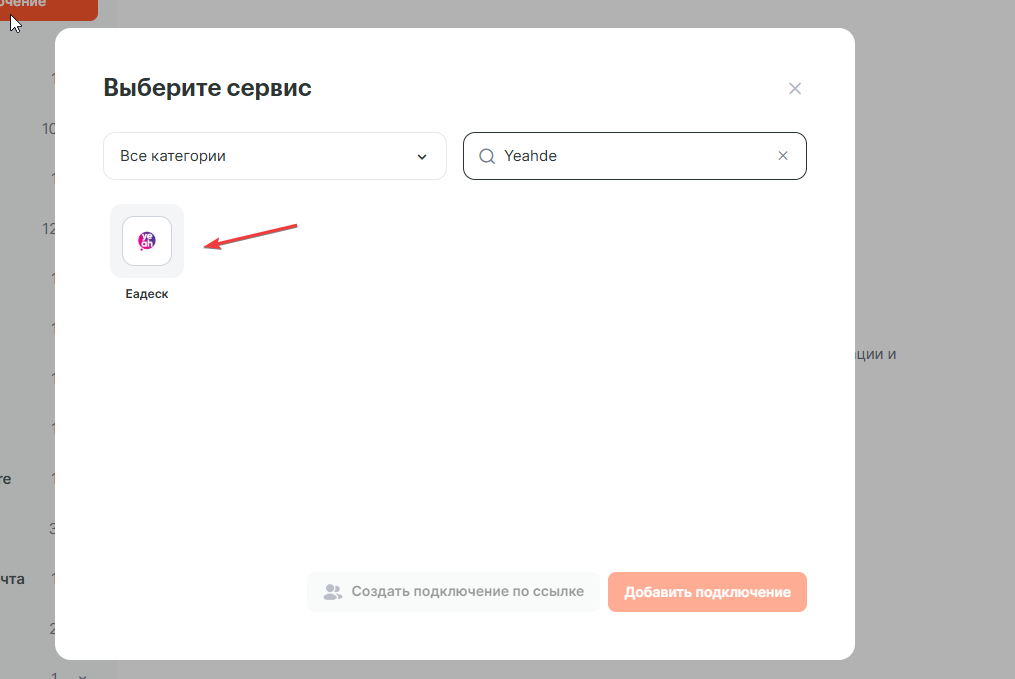
Task: Clear the search text with the X icon
Action: [x=783, y=156]
